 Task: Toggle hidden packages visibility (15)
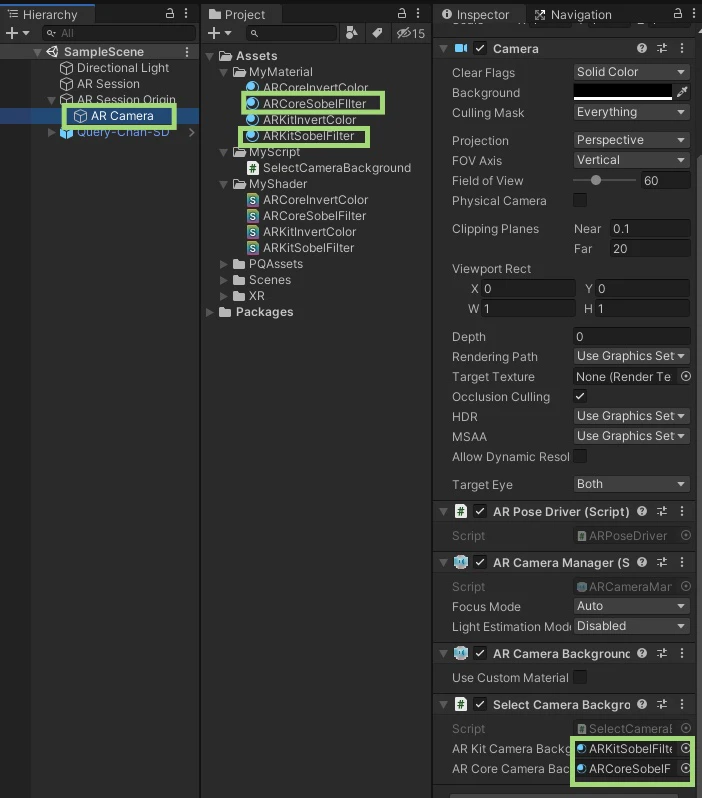point(411,34)
